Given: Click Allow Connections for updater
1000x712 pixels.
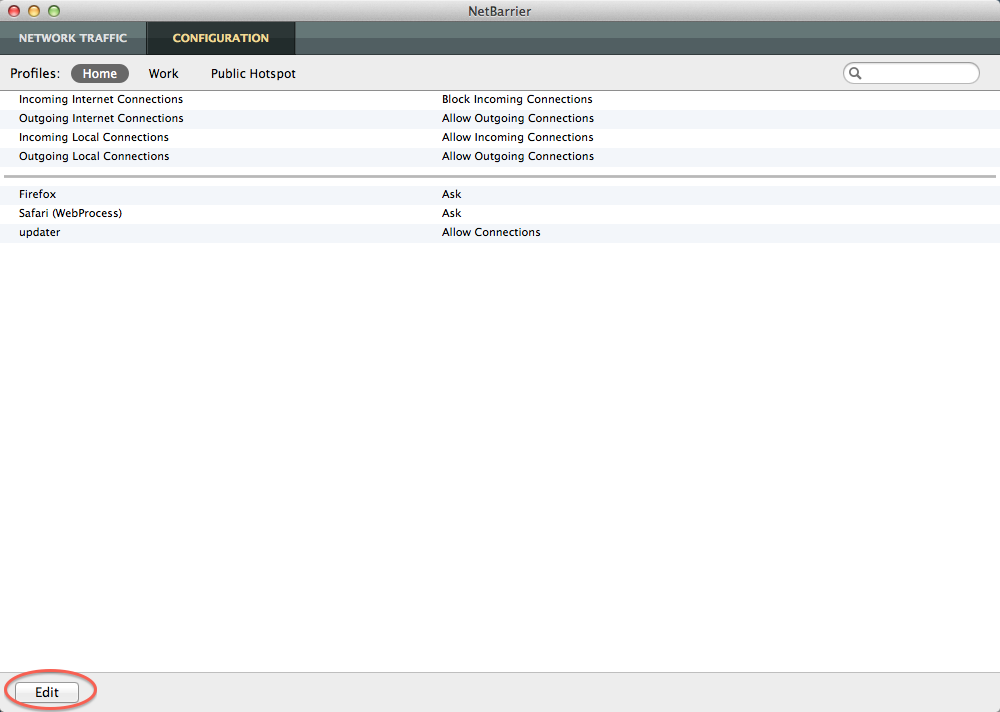Looking at the screenshot, I should click(x=491, y=233).
